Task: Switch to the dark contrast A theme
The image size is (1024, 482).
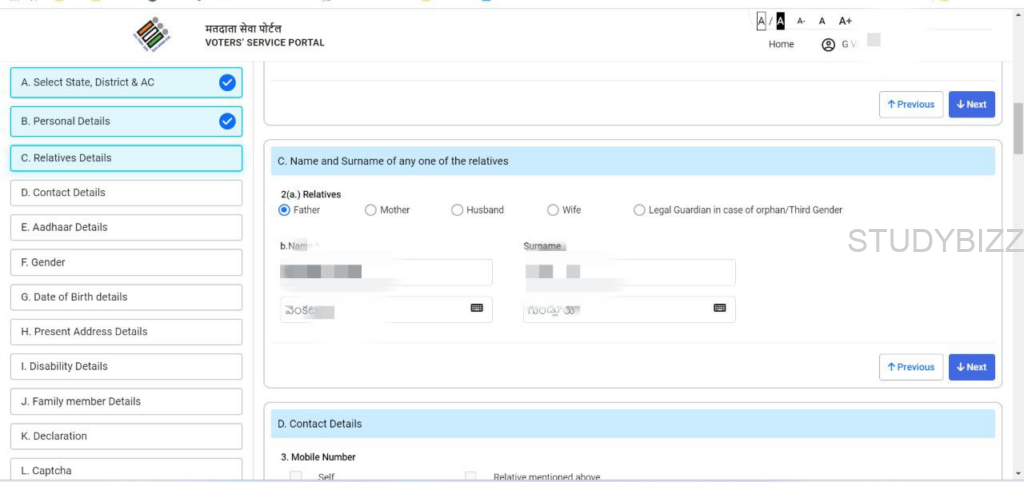Action: coord(780,21)
